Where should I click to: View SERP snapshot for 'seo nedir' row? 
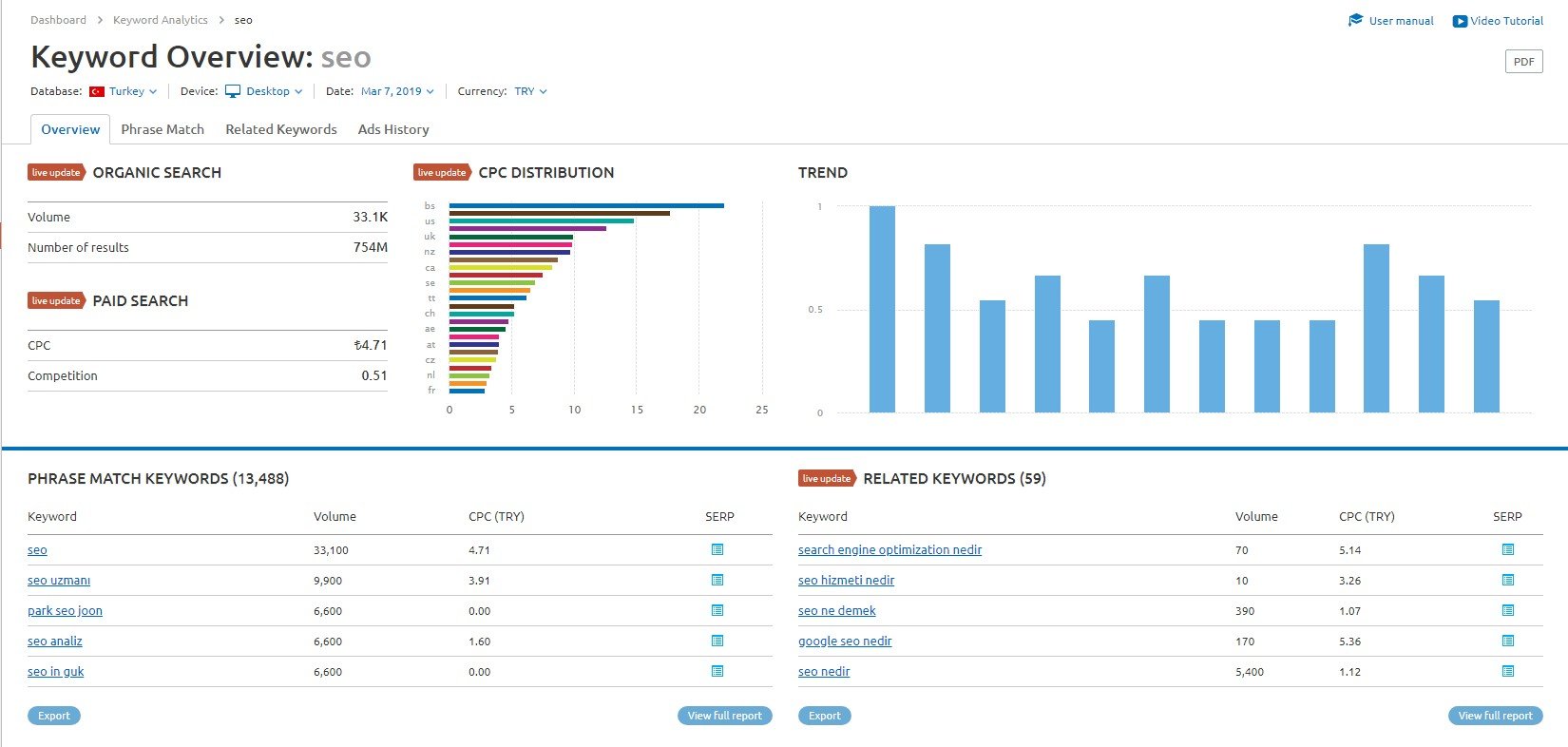point(1507,671)
